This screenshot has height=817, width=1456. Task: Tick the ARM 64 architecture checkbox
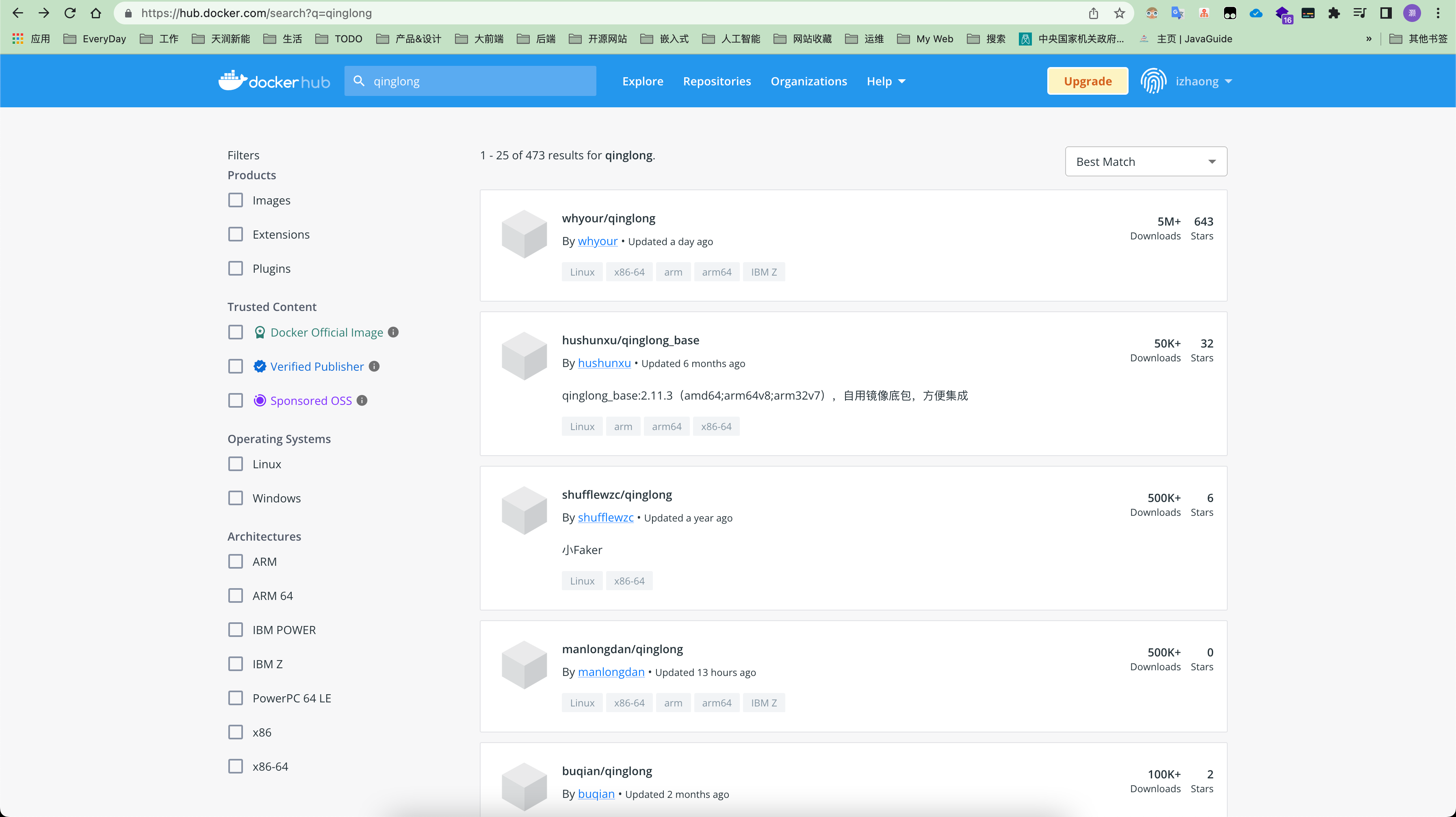coord(236,596)
